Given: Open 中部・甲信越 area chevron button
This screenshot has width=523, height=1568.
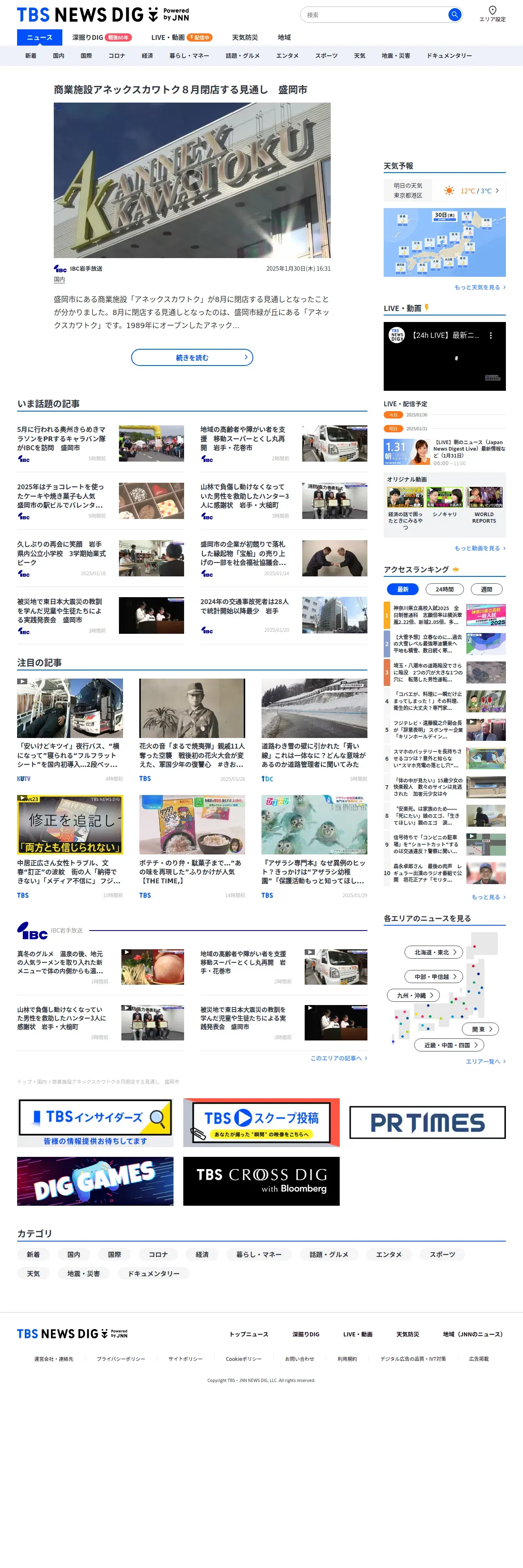Looking at the screenshot, I should click(433, 977).
